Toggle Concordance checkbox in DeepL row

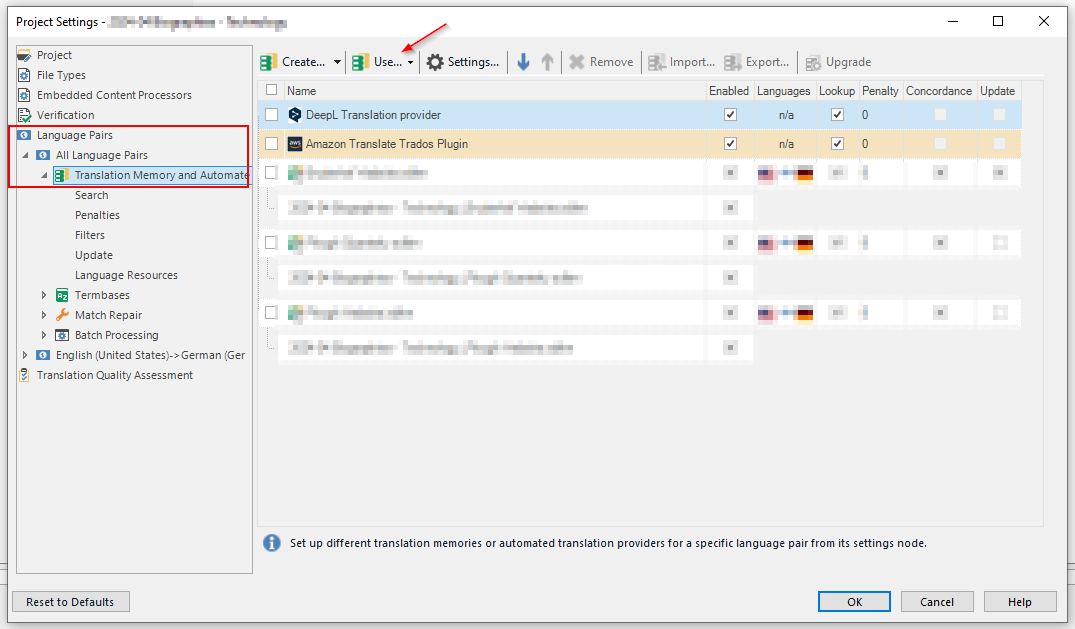[940, 115]
